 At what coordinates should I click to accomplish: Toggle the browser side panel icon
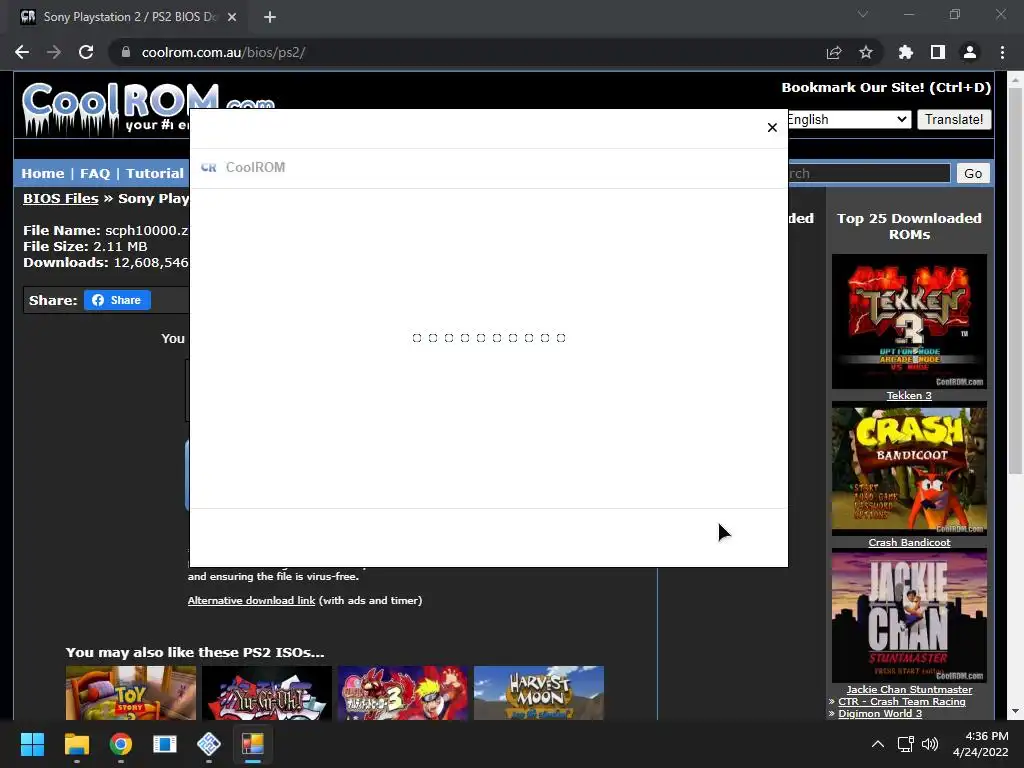click(938, 52)
